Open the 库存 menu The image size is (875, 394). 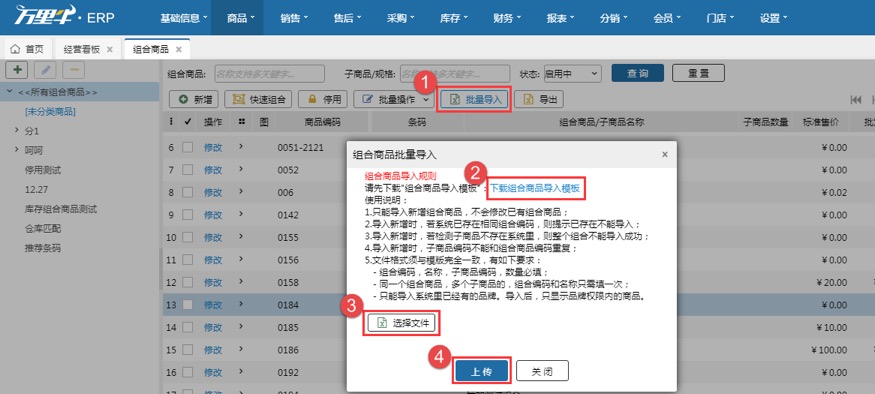pyautogui.click(x=453, y=18)
